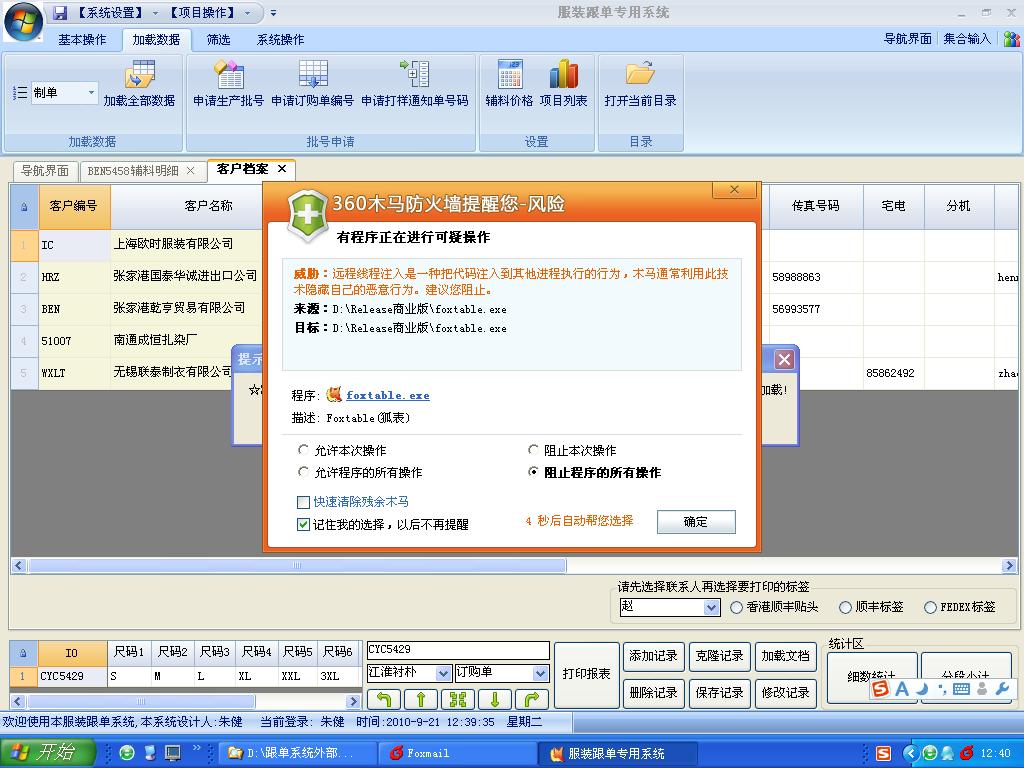Switch to the 导航界面 document tab
The image size is (1024, 768).
point(45,171)
